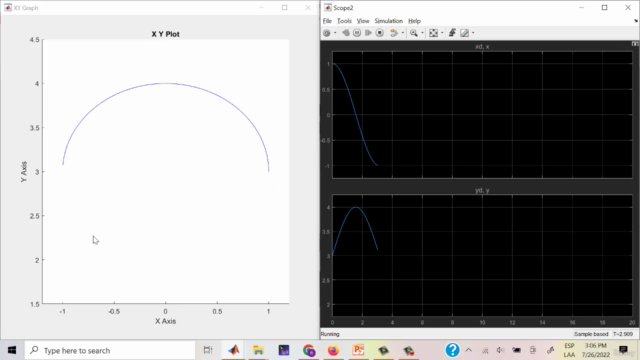This screenshot has height=360, width=640.
Task: Stop the simulation in Scope2
Action: 380,33
